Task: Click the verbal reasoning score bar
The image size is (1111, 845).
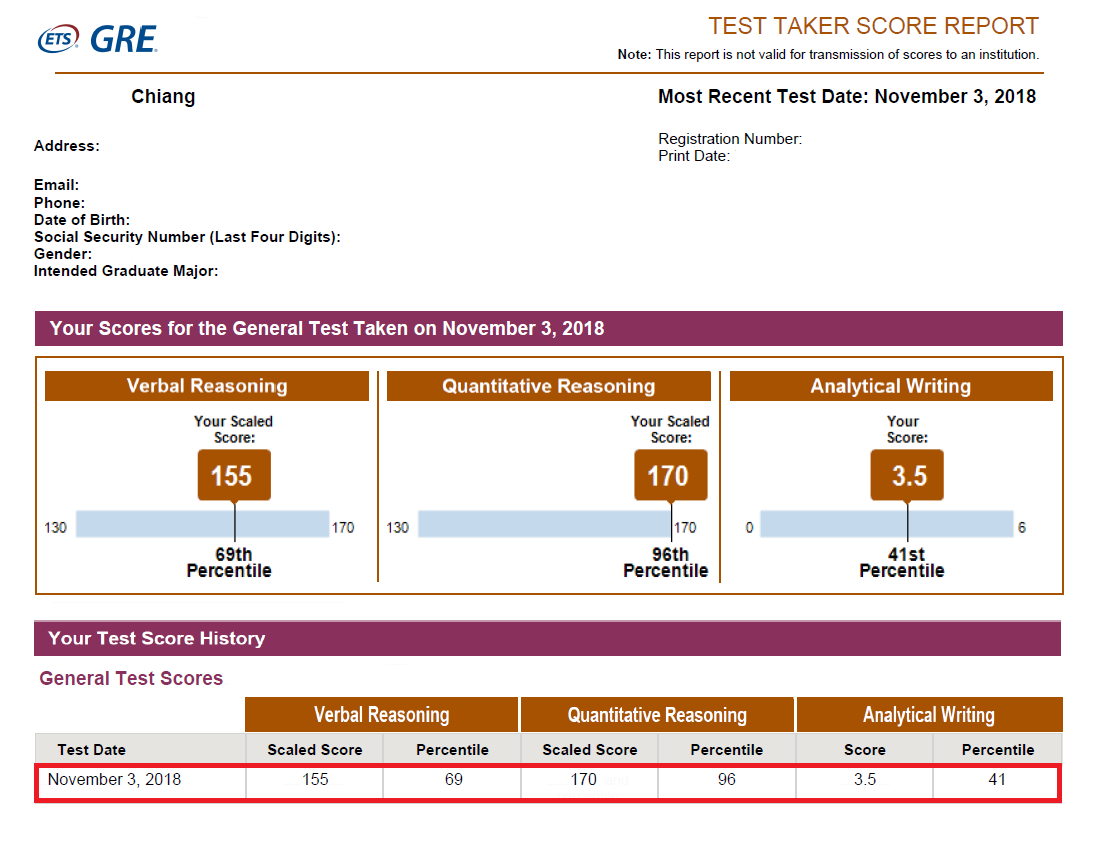Action: (203, 524)
